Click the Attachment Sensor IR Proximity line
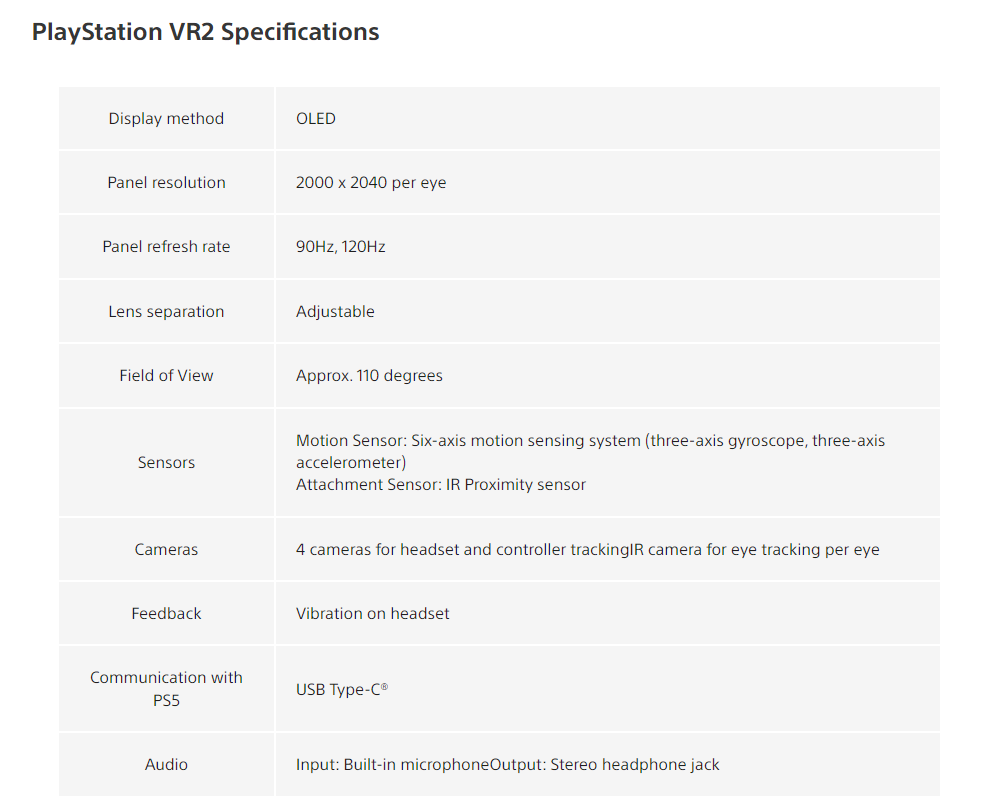The image size is (998, 801). [x=441, y=485]
